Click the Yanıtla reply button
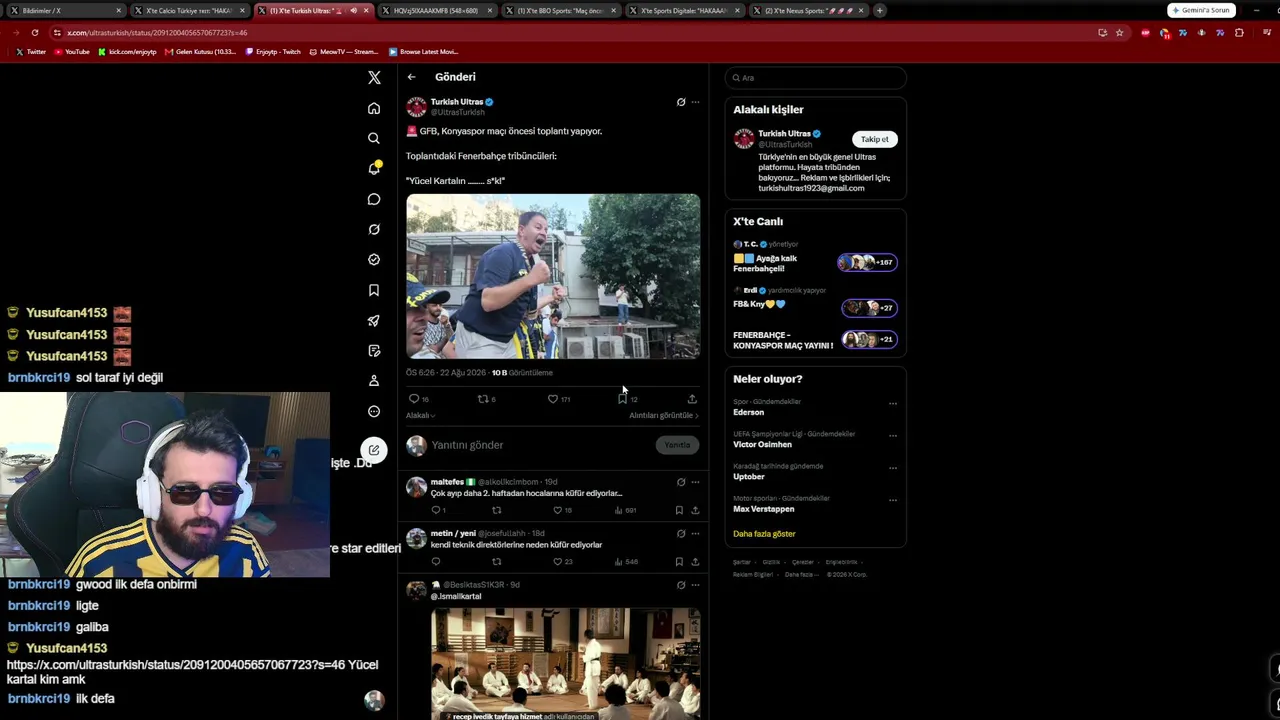Viewport: 1280px width, 720px height. coord(677,445)
